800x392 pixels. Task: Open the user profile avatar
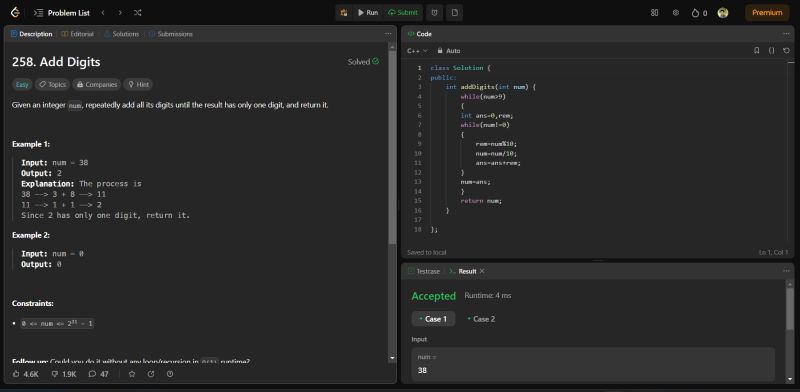tap(723, 13)
